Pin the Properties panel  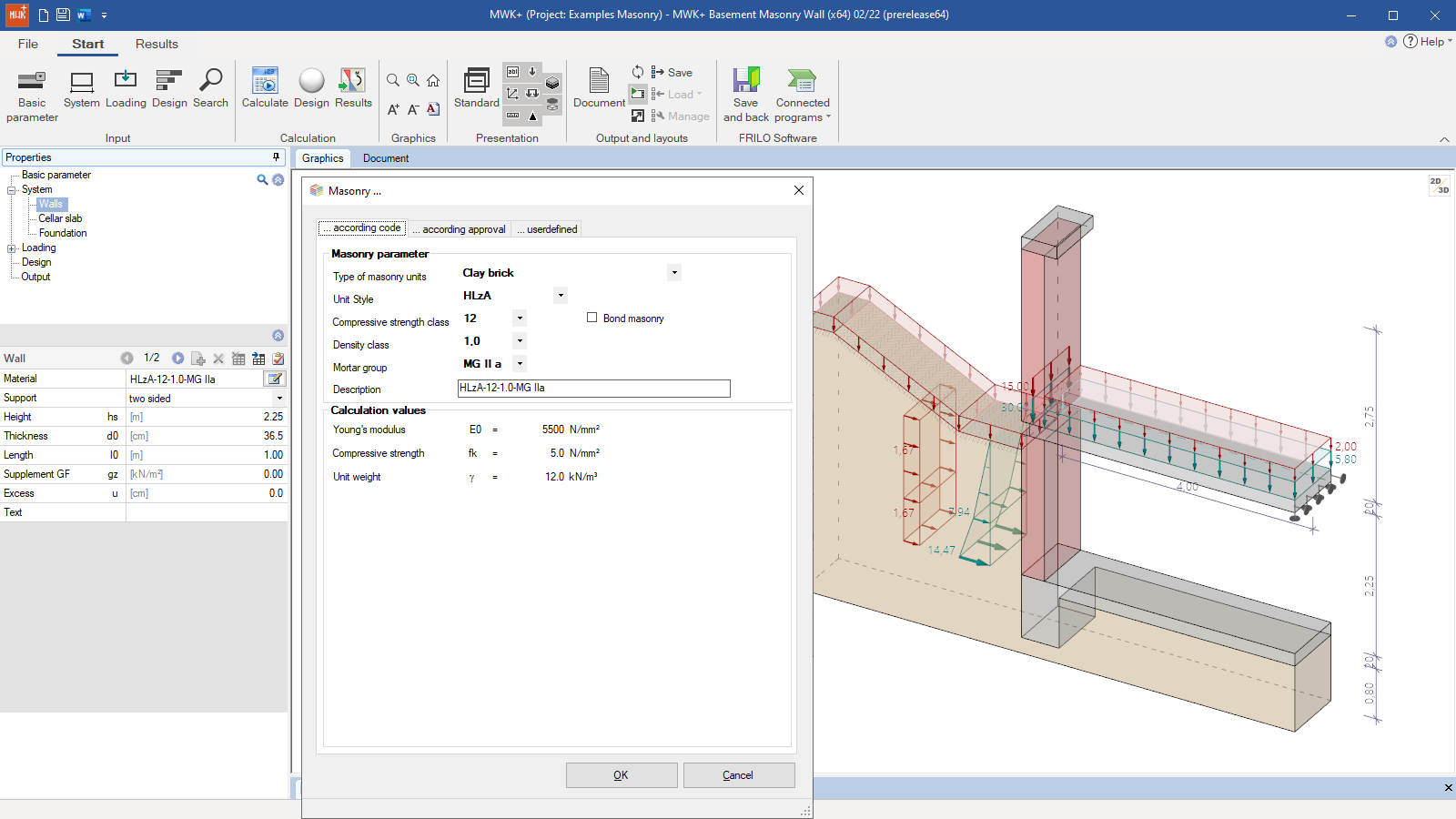277,157
